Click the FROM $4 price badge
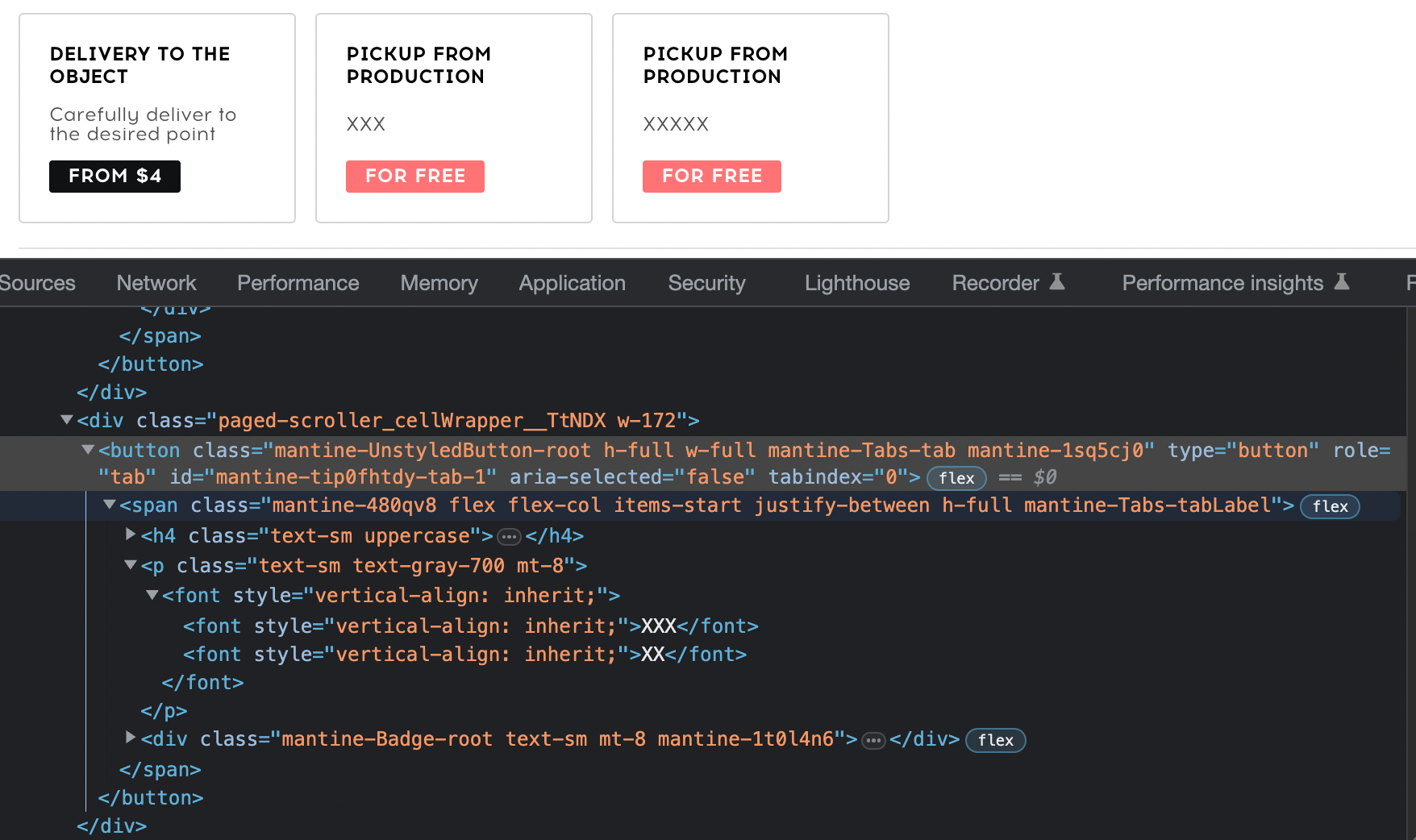Screen dimensions: 1416x840 pos(115,176)
